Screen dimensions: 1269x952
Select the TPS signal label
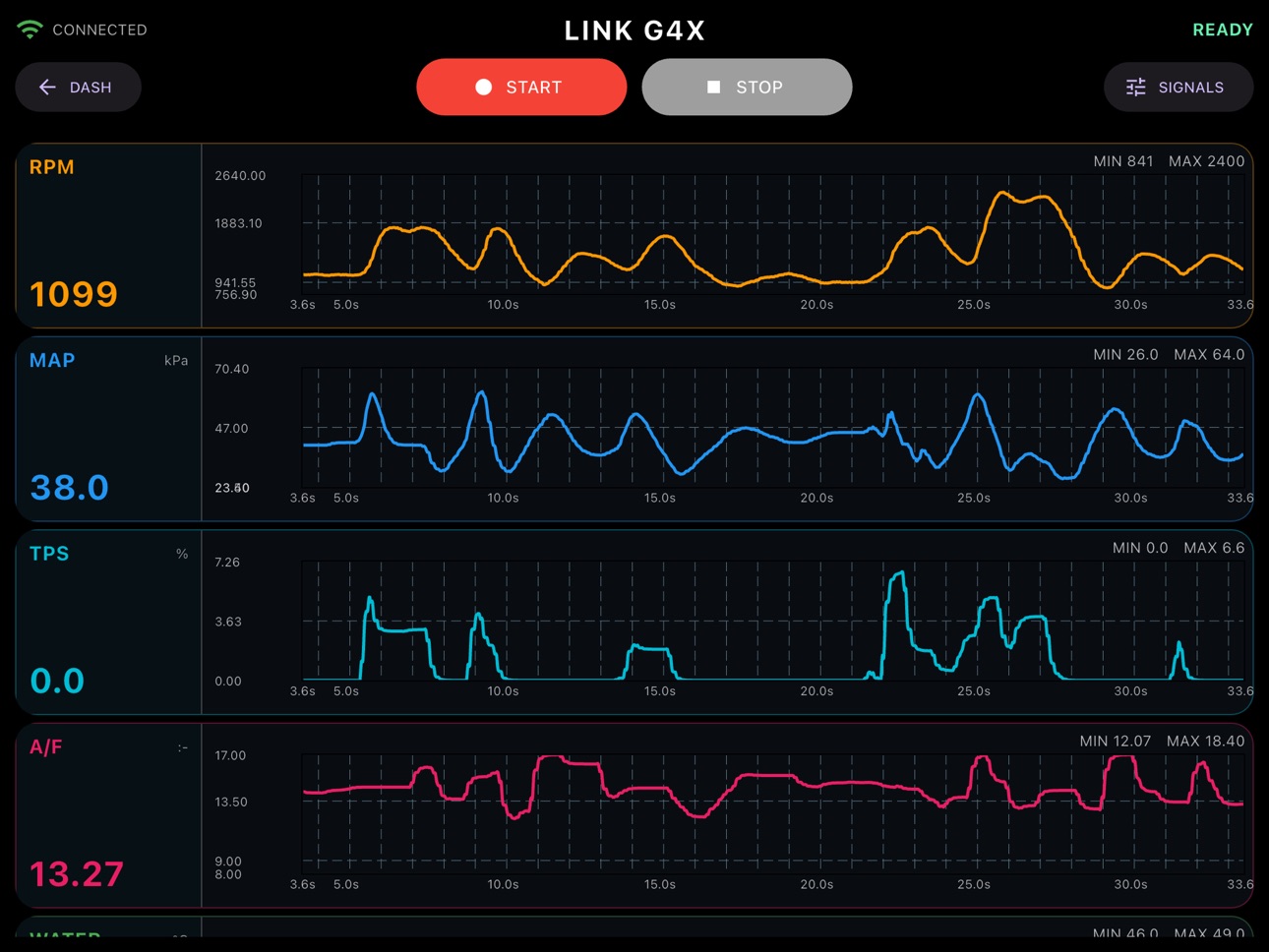pos(49,554)
